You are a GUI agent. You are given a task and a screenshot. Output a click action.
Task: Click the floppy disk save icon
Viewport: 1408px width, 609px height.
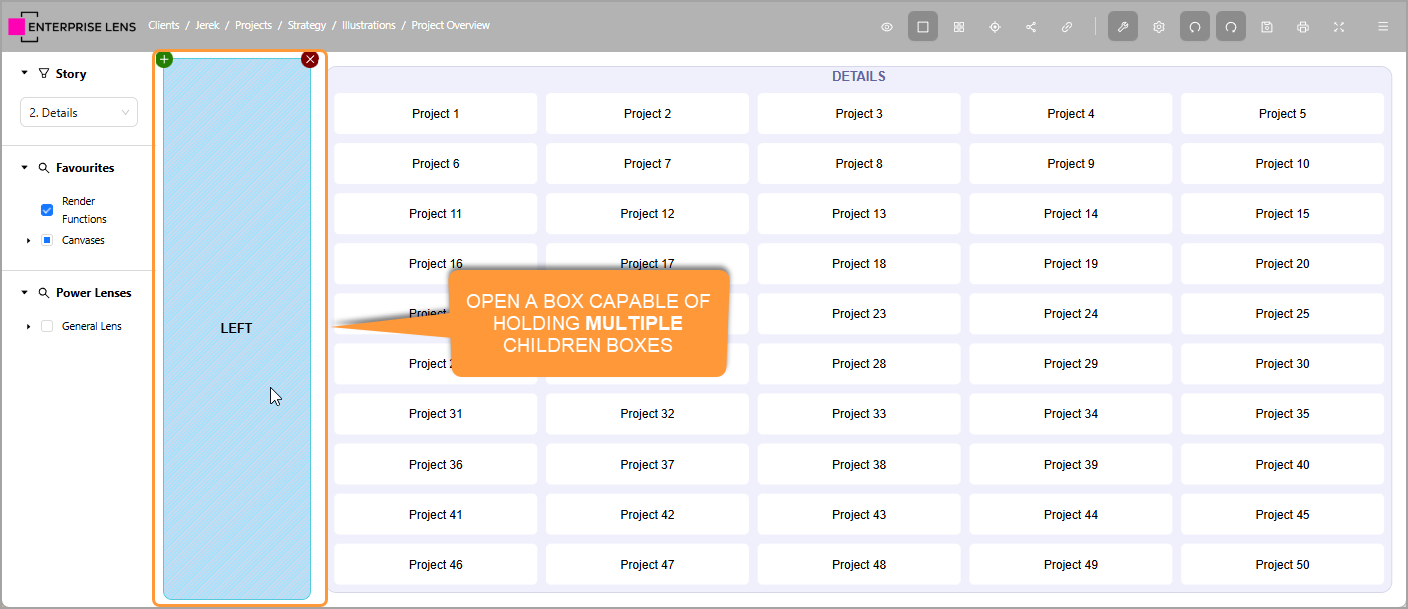(x=1267, y=27)
